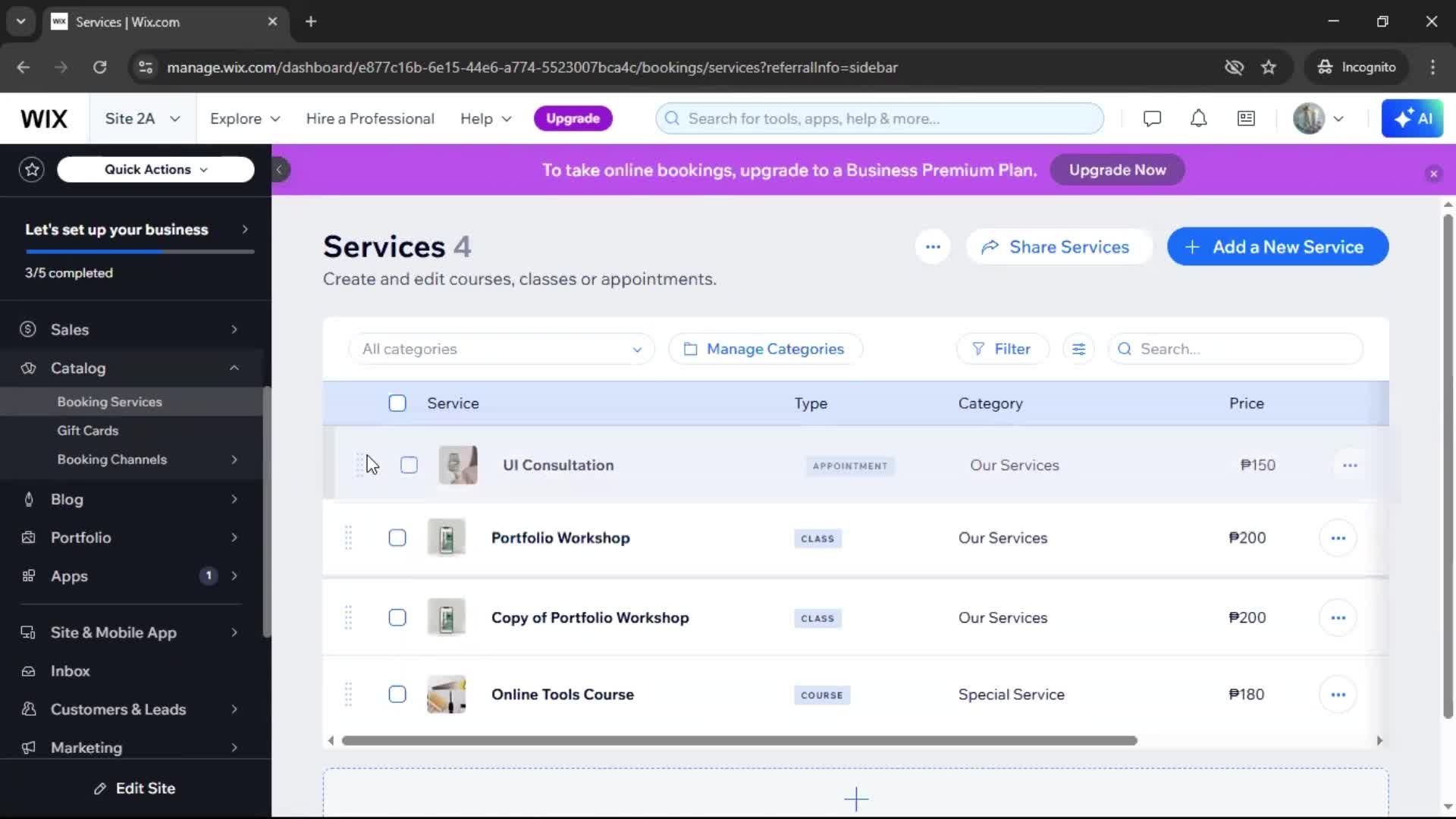Viewport: 1456px width, 819px height.
Task: Click the favorites star beside Quick Actions
Action: tap(32, 169)
